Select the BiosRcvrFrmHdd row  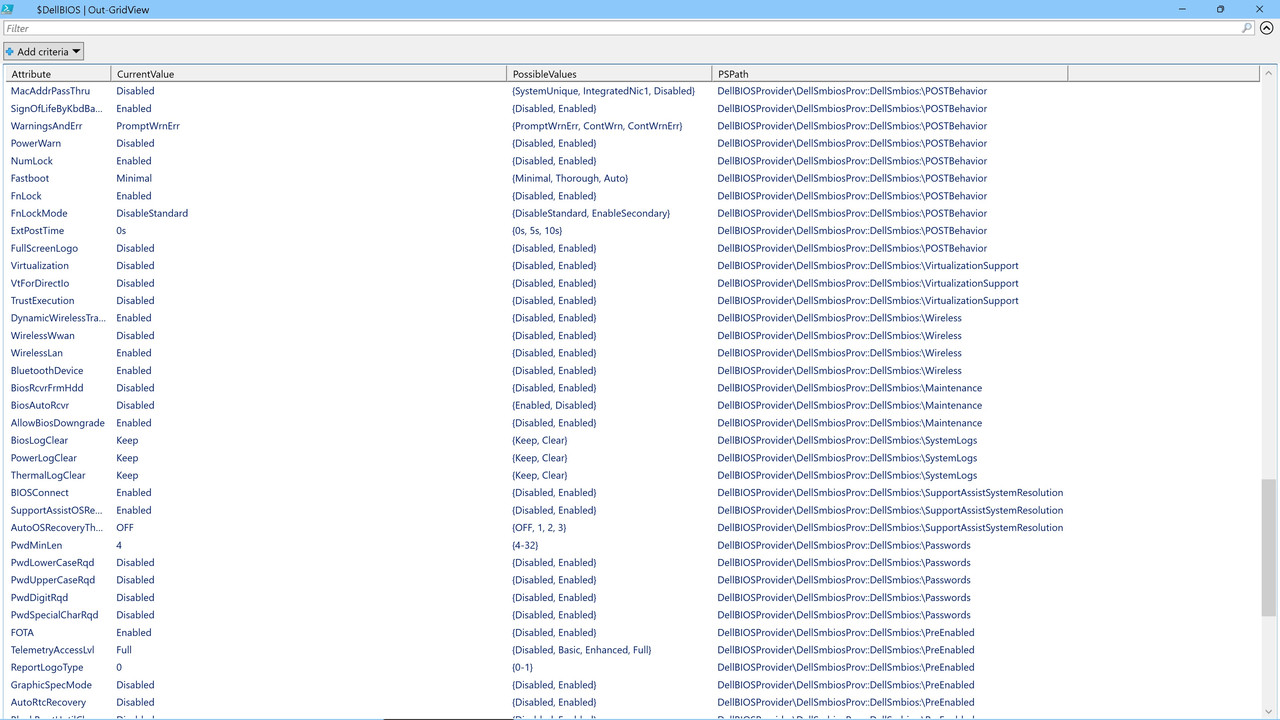[x=632, y=388]
